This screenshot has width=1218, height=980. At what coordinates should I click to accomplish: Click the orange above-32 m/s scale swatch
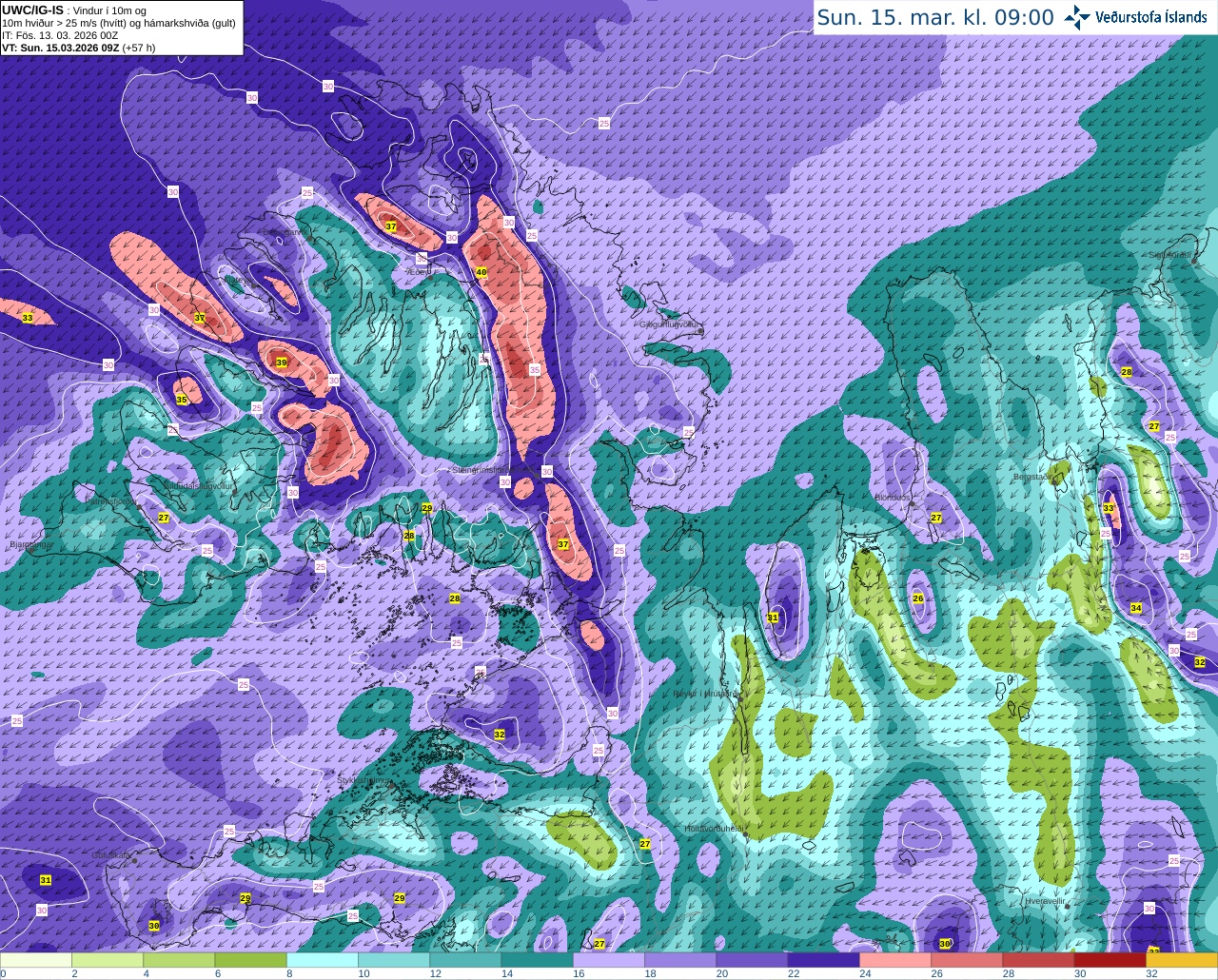click(1182, 960)
